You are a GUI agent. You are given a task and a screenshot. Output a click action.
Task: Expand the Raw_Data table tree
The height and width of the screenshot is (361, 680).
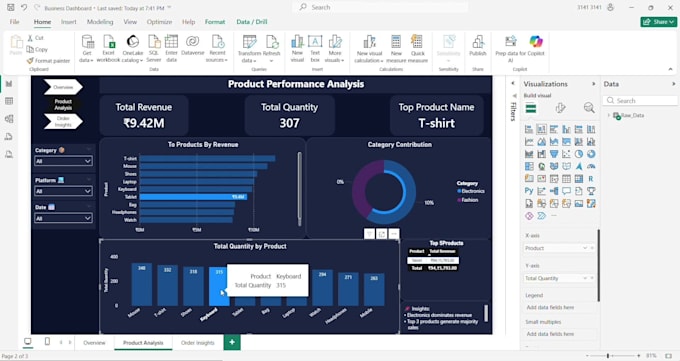[608, 115]
